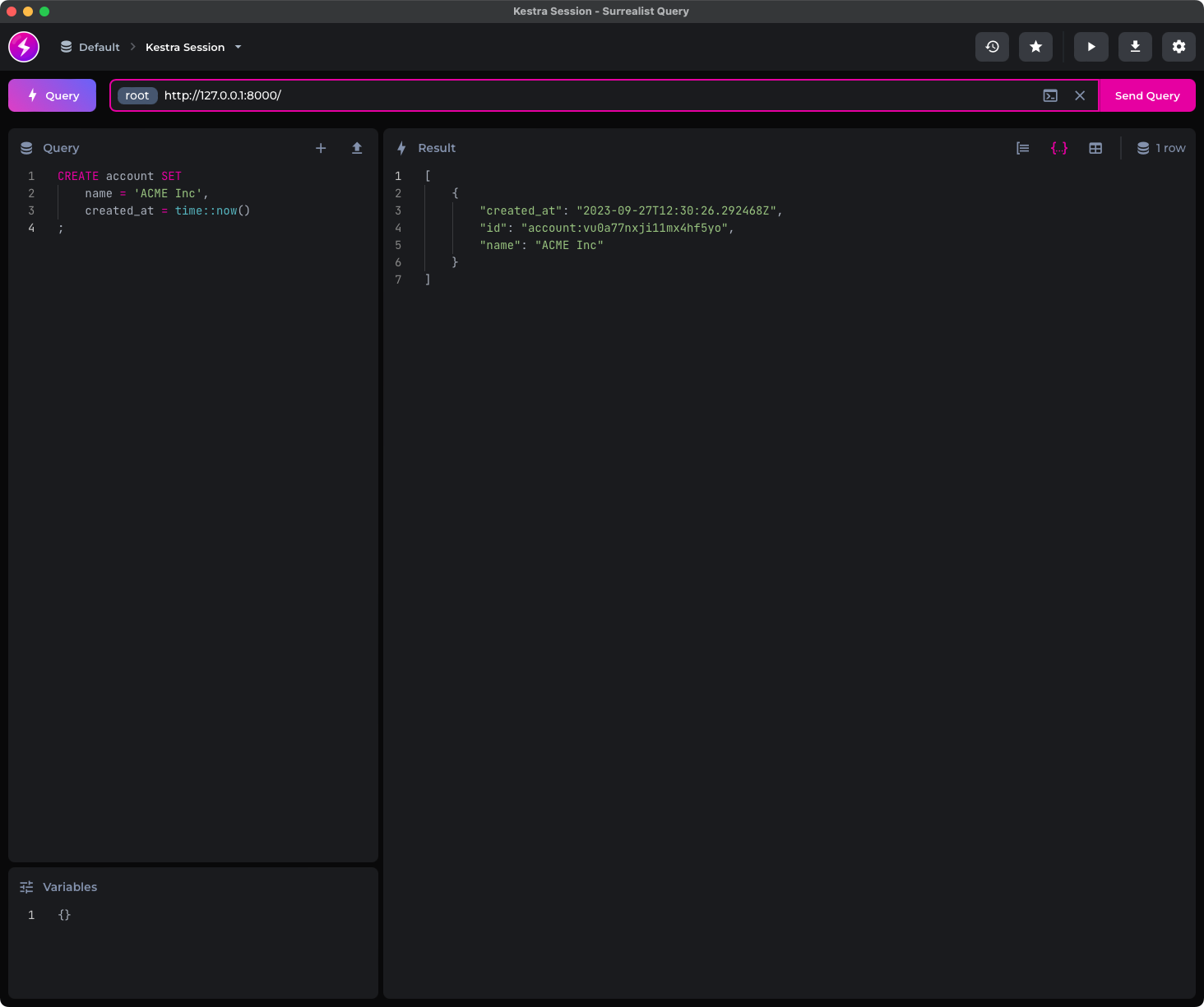
Task: Click the Query view button
Action: click(x=53, y=95)
